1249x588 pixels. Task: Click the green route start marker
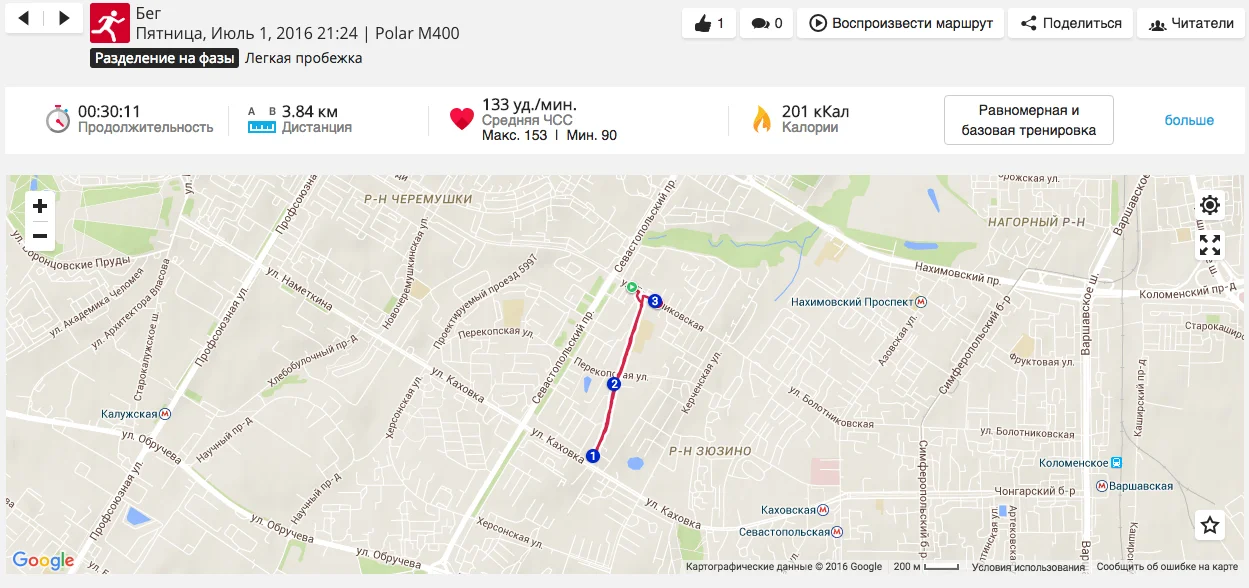(632, 285)
